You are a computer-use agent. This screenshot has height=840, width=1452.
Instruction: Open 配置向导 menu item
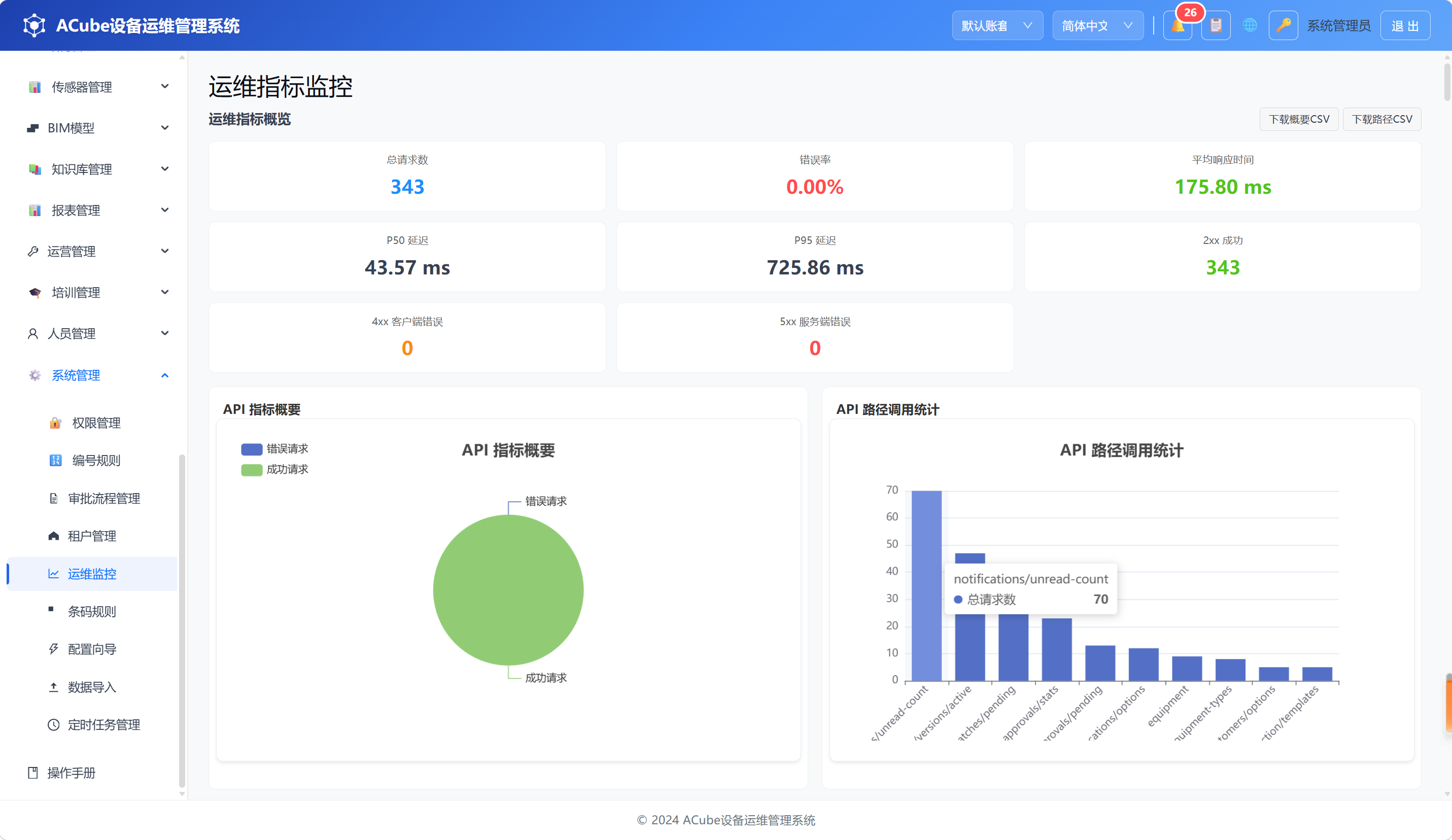coord(92,649)
